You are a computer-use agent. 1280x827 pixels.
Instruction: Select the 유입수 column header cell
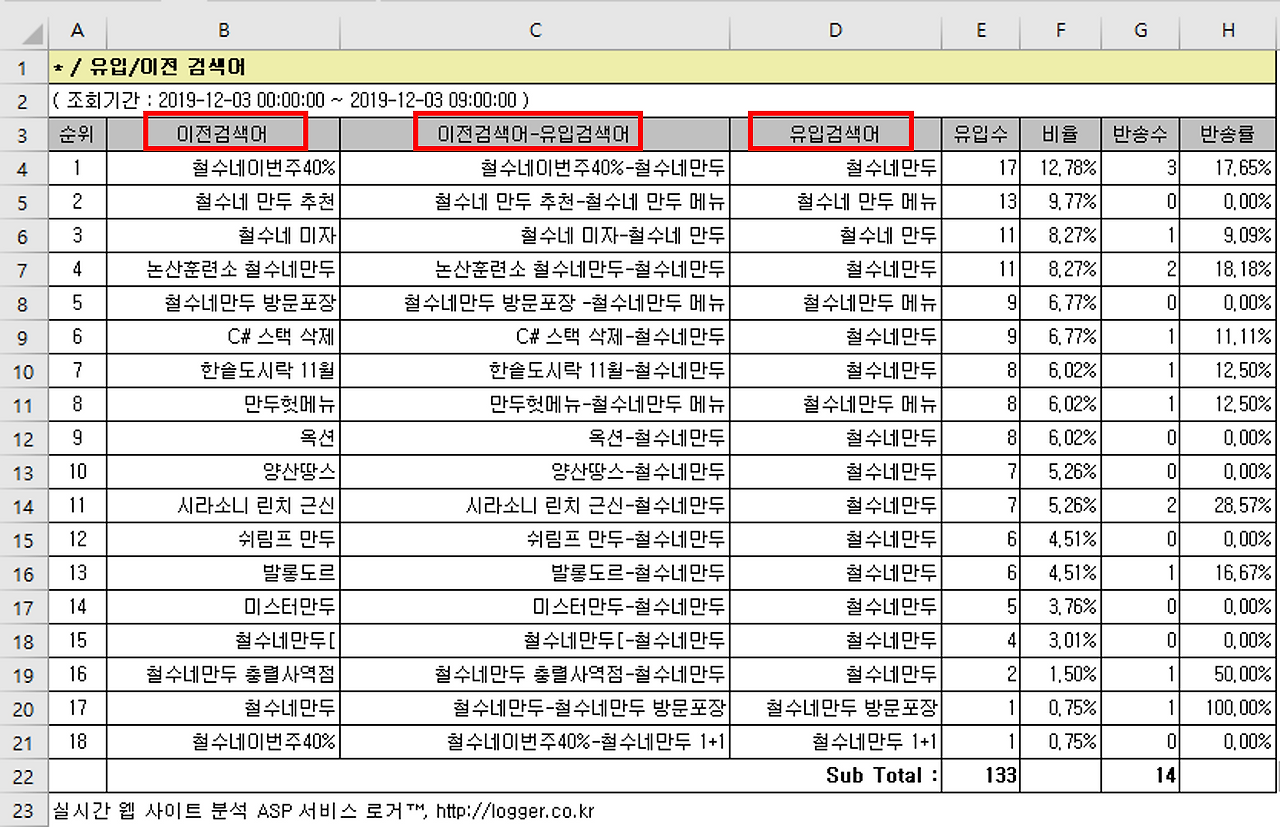tap(981, 135)
